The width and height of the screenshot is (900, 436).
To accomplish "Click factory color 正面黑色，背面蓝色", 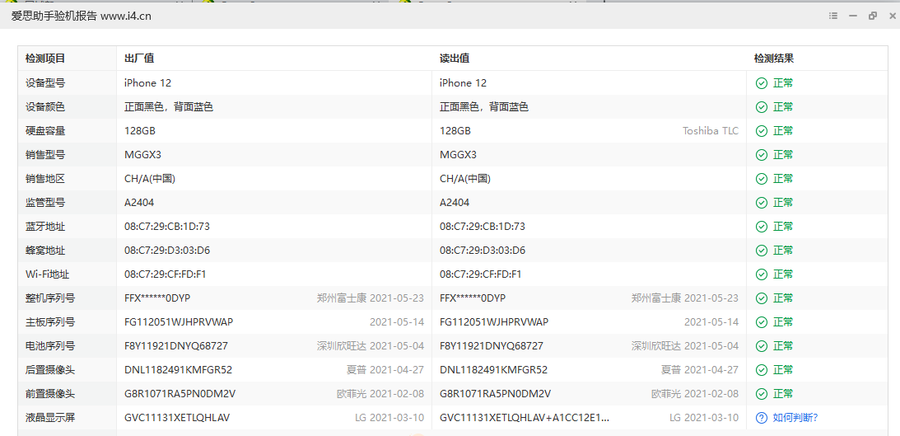I will [x=169, y=107].
